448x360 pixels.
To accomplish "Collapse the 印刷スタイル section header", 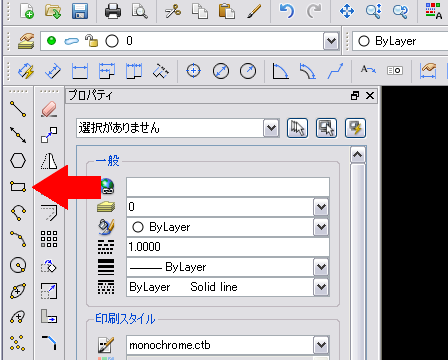I will click(125, 319).
